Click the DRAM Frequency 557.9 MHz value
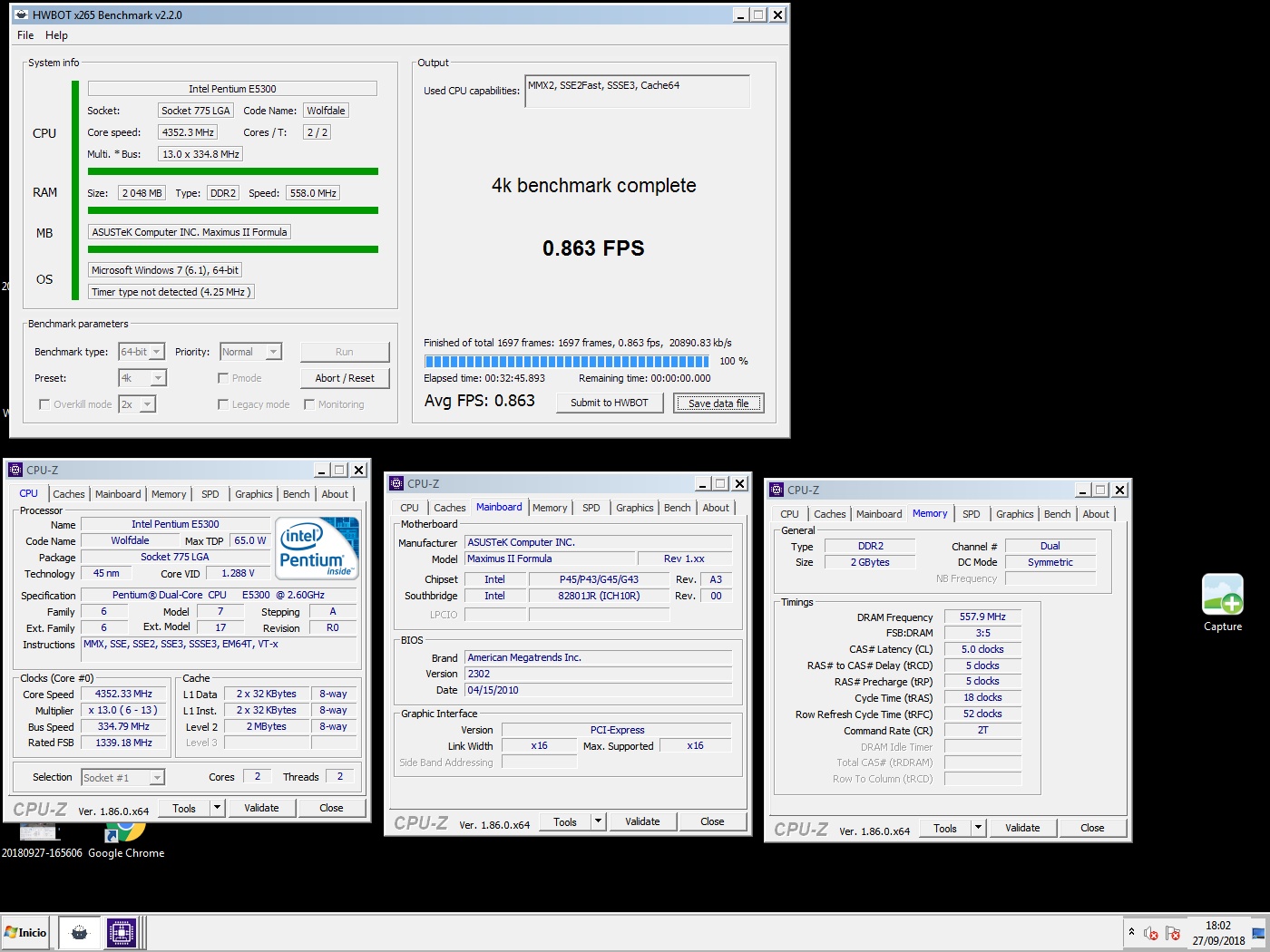The width and height of the screenshot is (1270, 952). tap(982, 617)
